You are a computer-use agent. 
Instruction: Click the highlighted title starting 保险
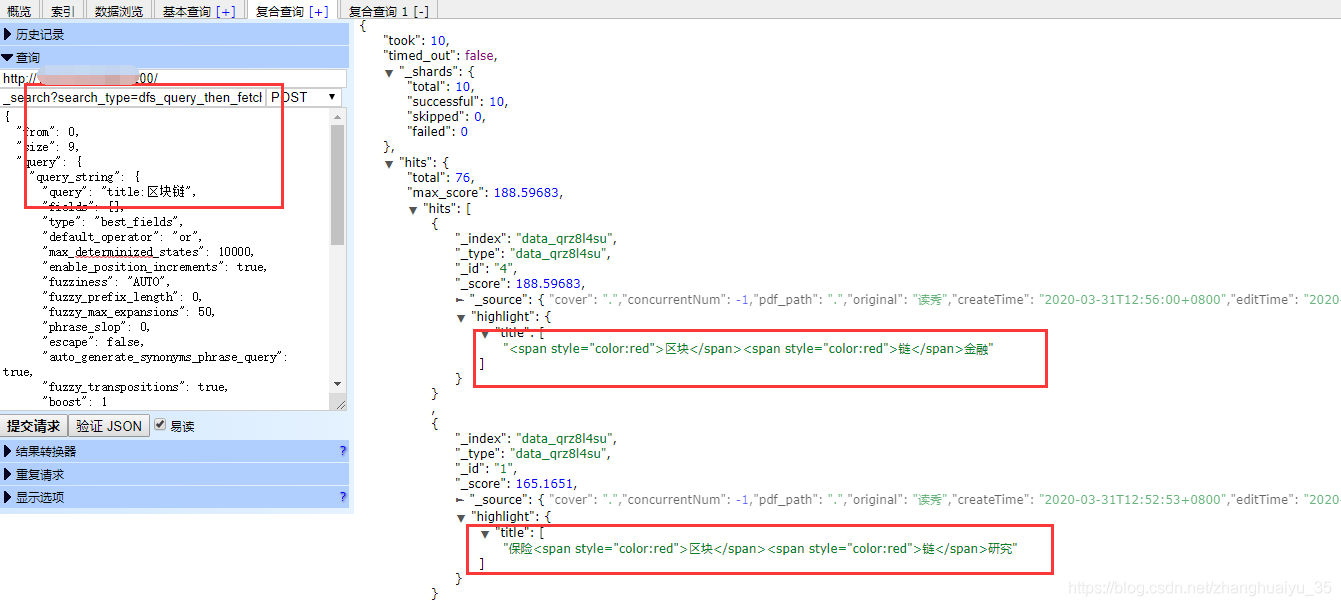click(760, 549)
